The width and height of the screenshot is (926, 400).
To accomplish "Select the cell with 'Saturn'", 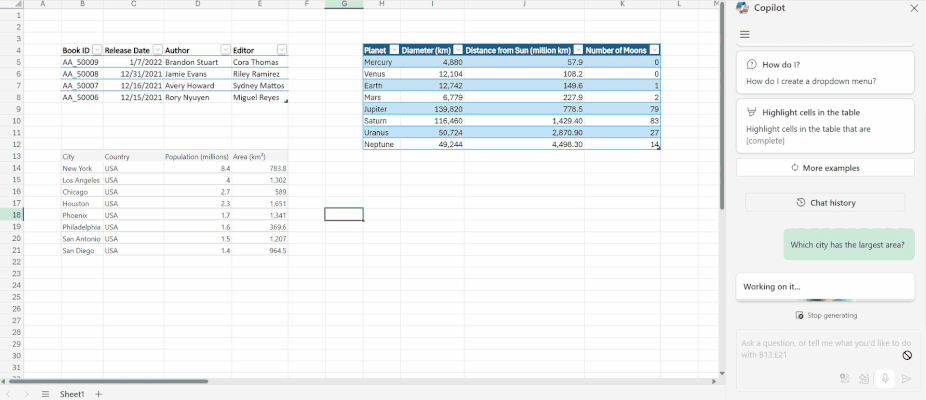I will pyautogui.click(x=382, y=121).
